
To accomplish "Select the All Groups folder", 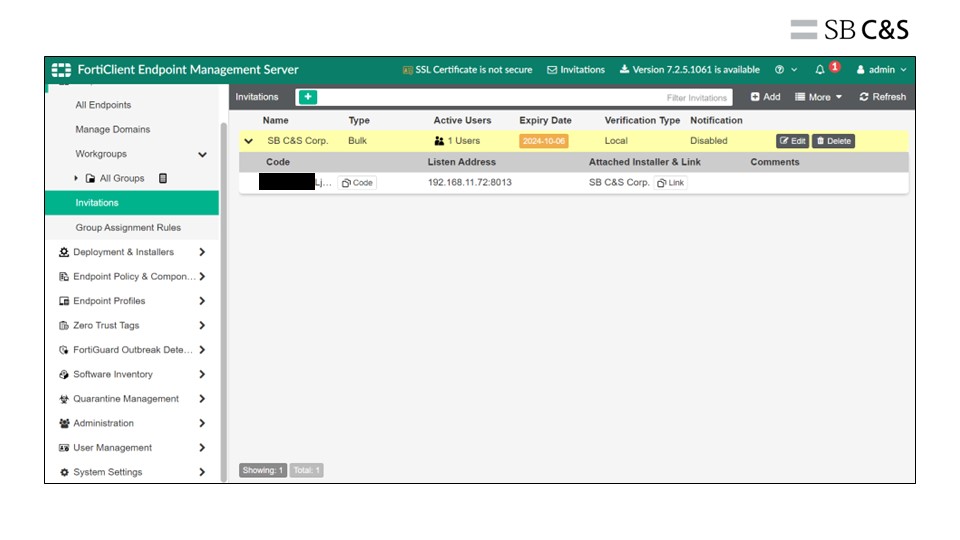I will (x=115, y=178).
